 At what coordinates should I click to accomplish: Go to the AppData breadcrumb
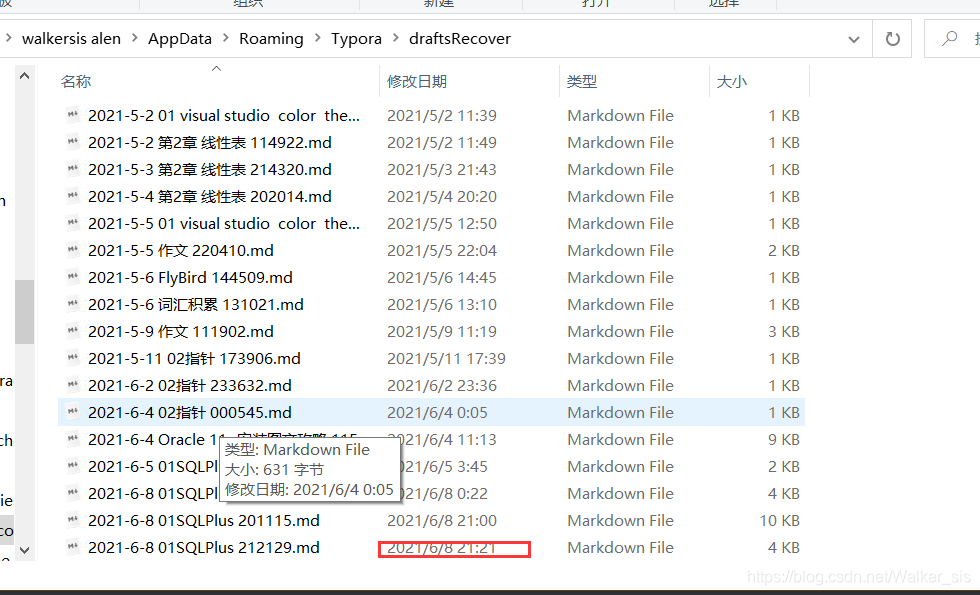pyautogui.click(x=180, y=39)
